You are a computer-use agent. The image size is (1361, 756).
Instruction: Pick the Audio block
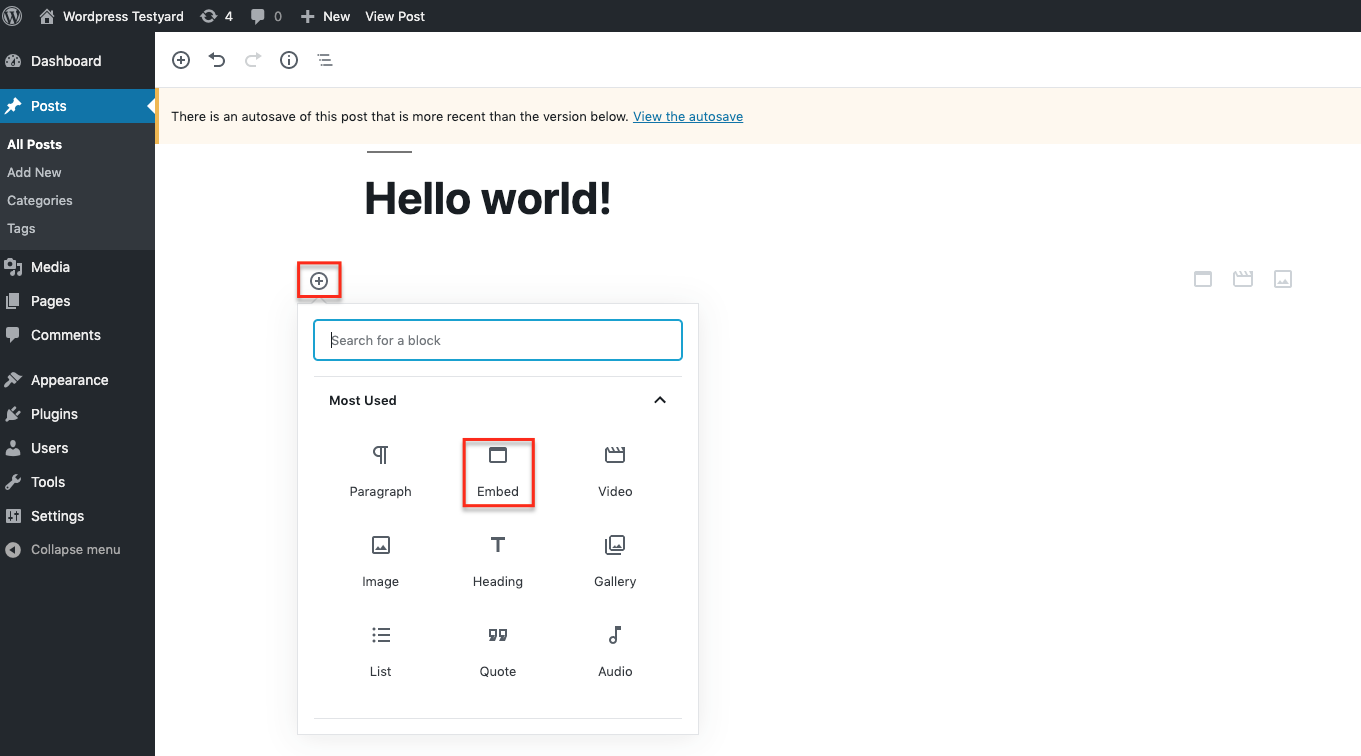point(615,651)
